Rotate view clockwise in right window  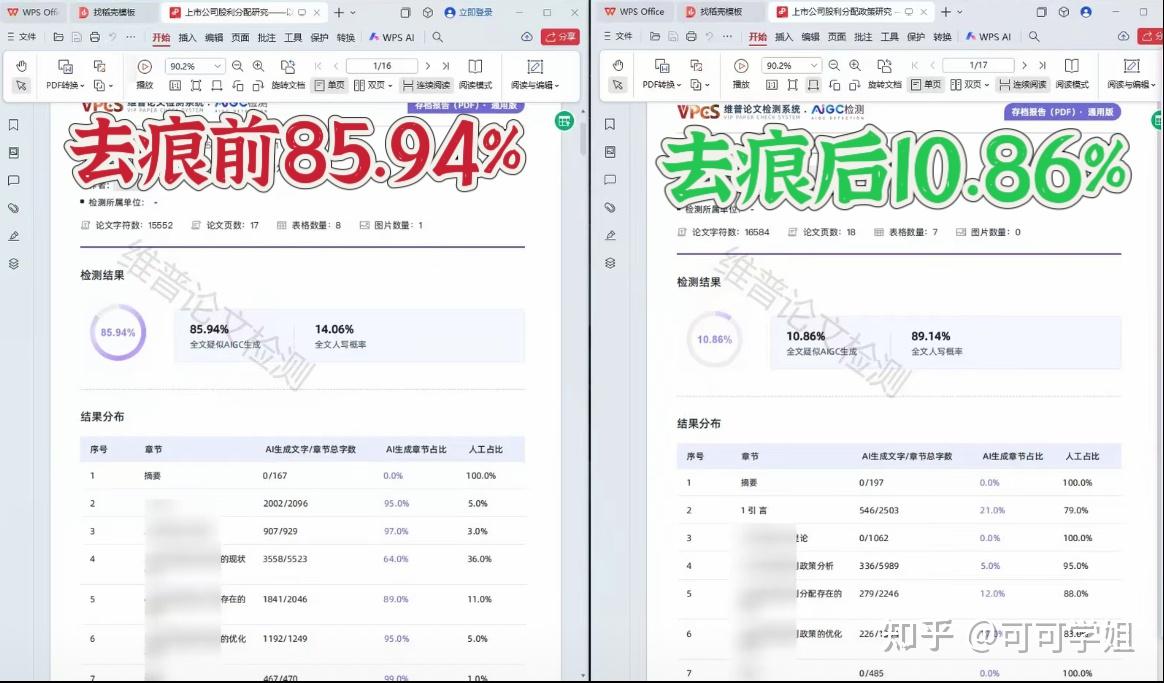[x=855, y=85]
